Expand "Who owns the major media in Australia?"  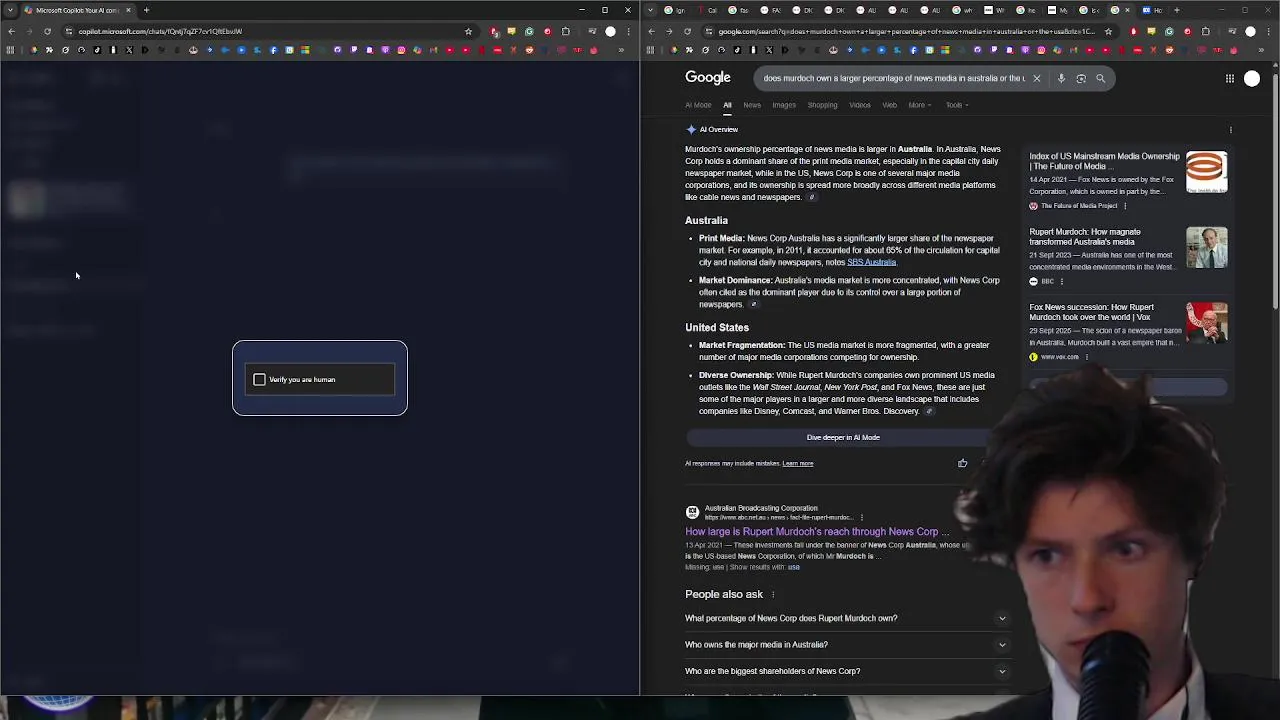847,645
